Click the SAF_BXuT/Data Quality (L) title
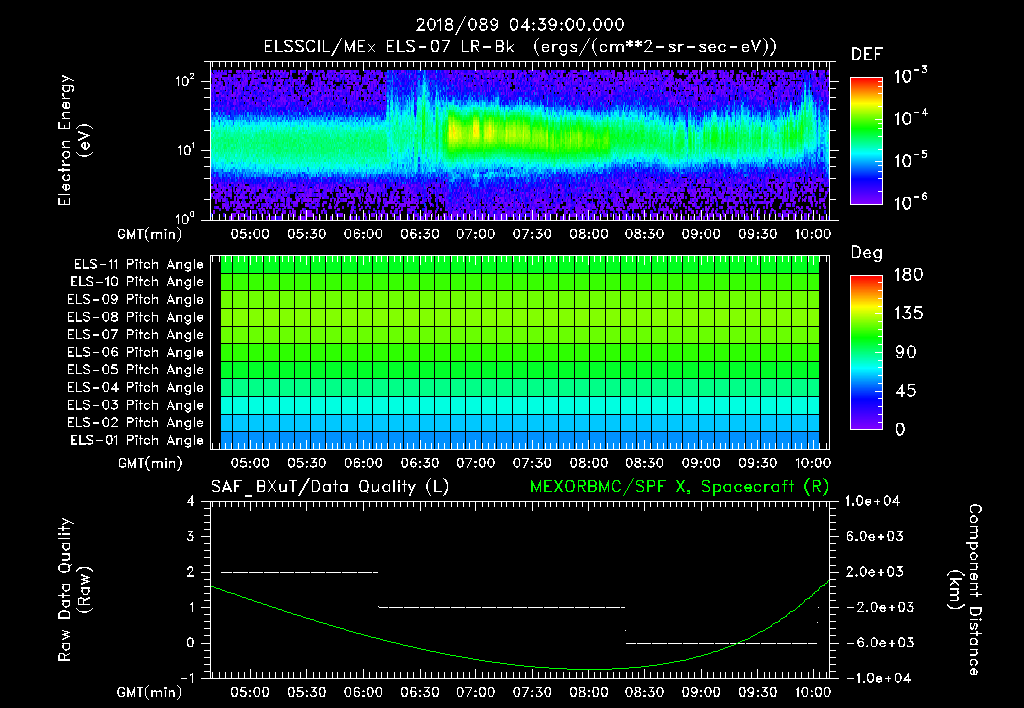 [330, 487]
